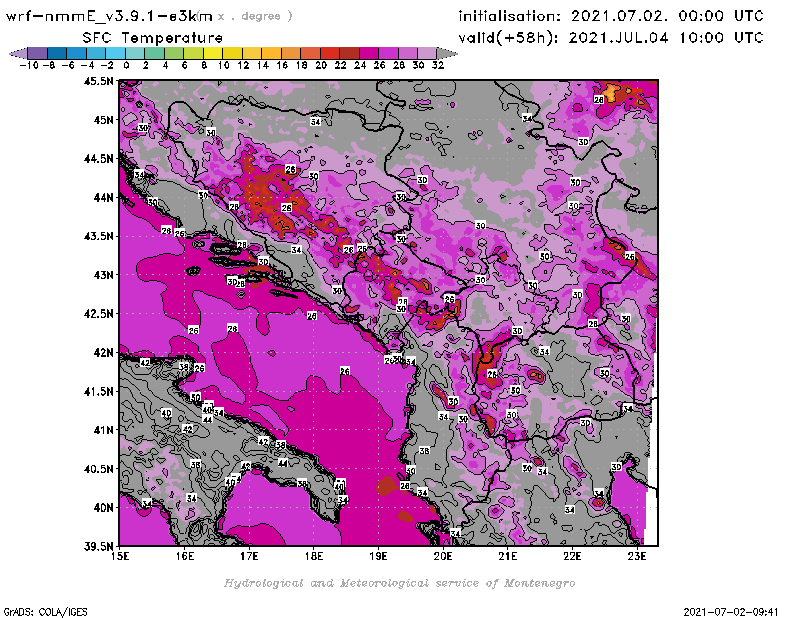
Task: Click the '43N' latitude axis label
Action: [103, 275]
